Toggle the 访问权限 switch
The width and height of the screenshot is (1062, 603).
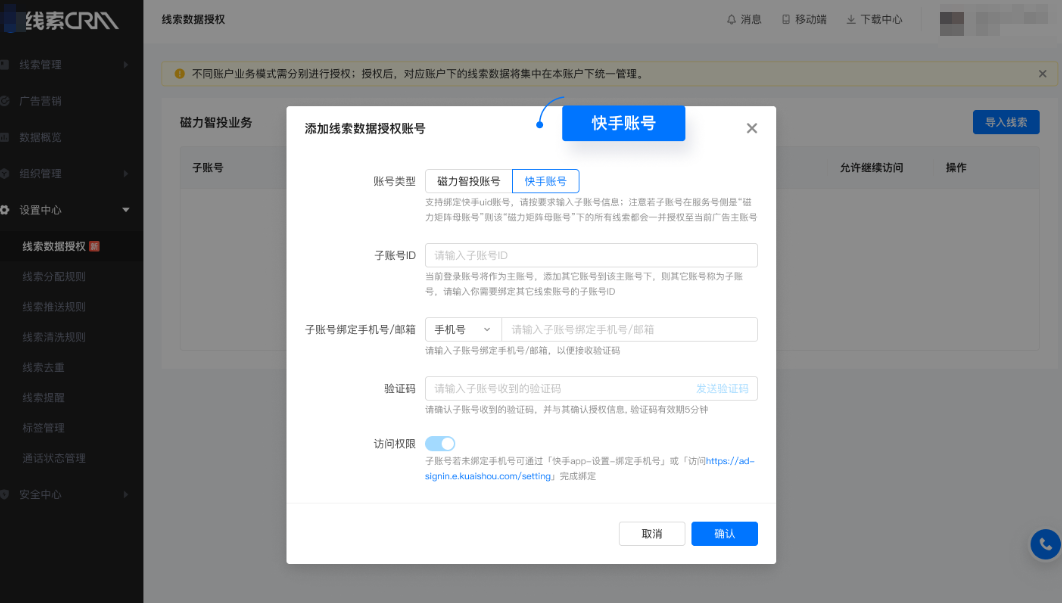coord(440,444)
